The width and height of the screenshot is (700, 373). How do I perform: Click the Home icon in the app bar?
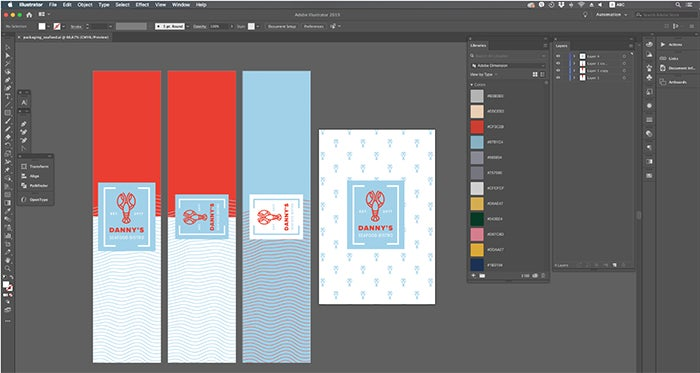[x=29, y=15]
